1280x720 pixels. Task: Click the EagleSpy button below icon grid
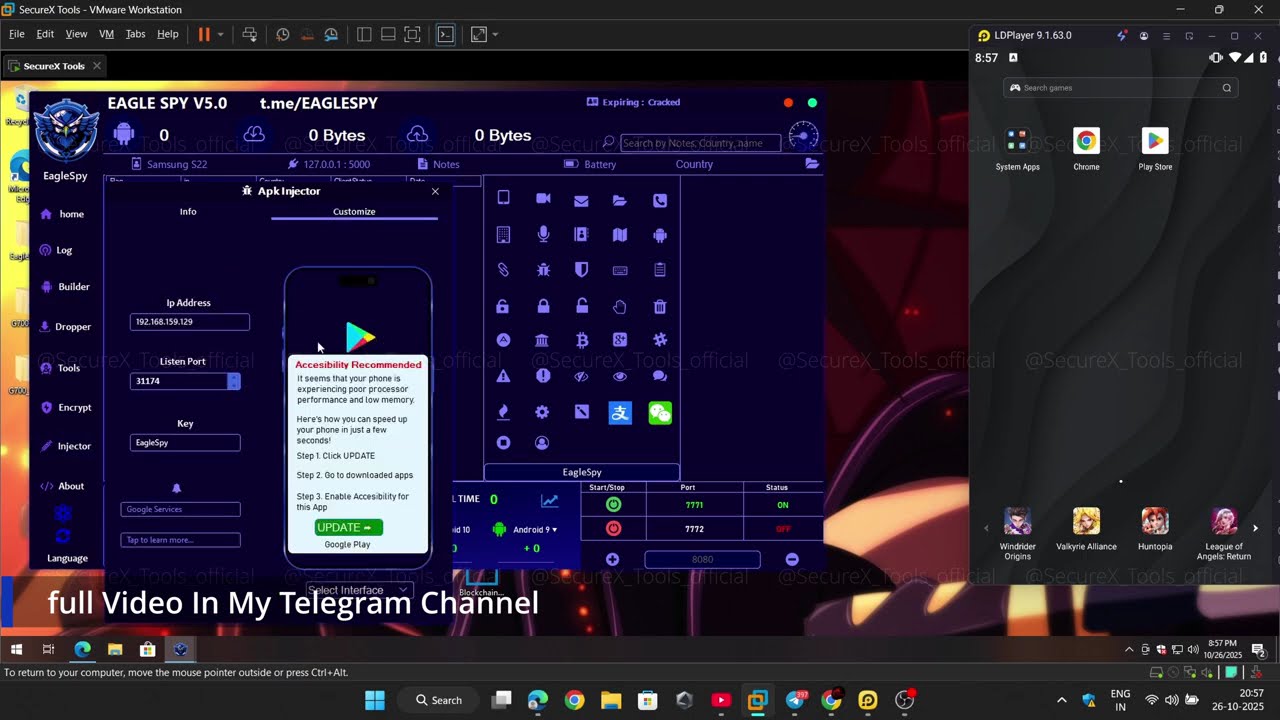[582, 472]
